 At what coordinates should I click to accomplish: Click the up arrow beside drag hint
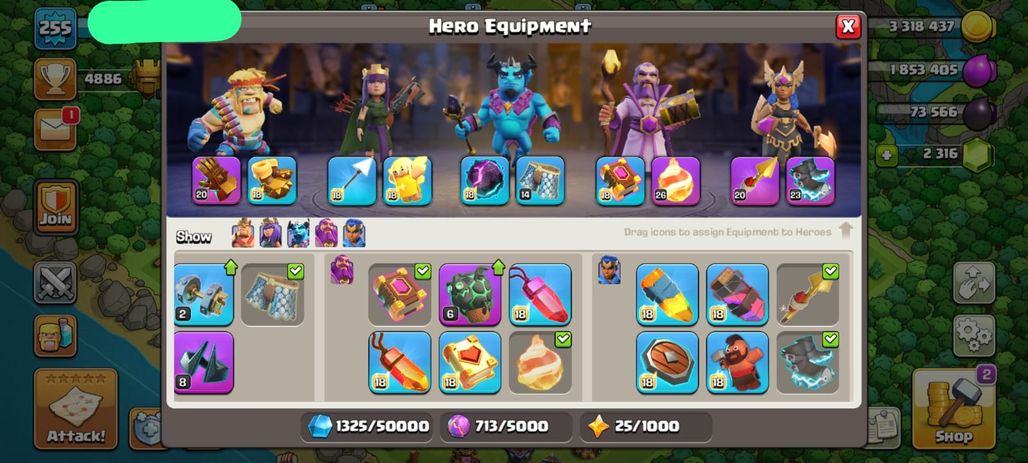(x=845, y=230)
